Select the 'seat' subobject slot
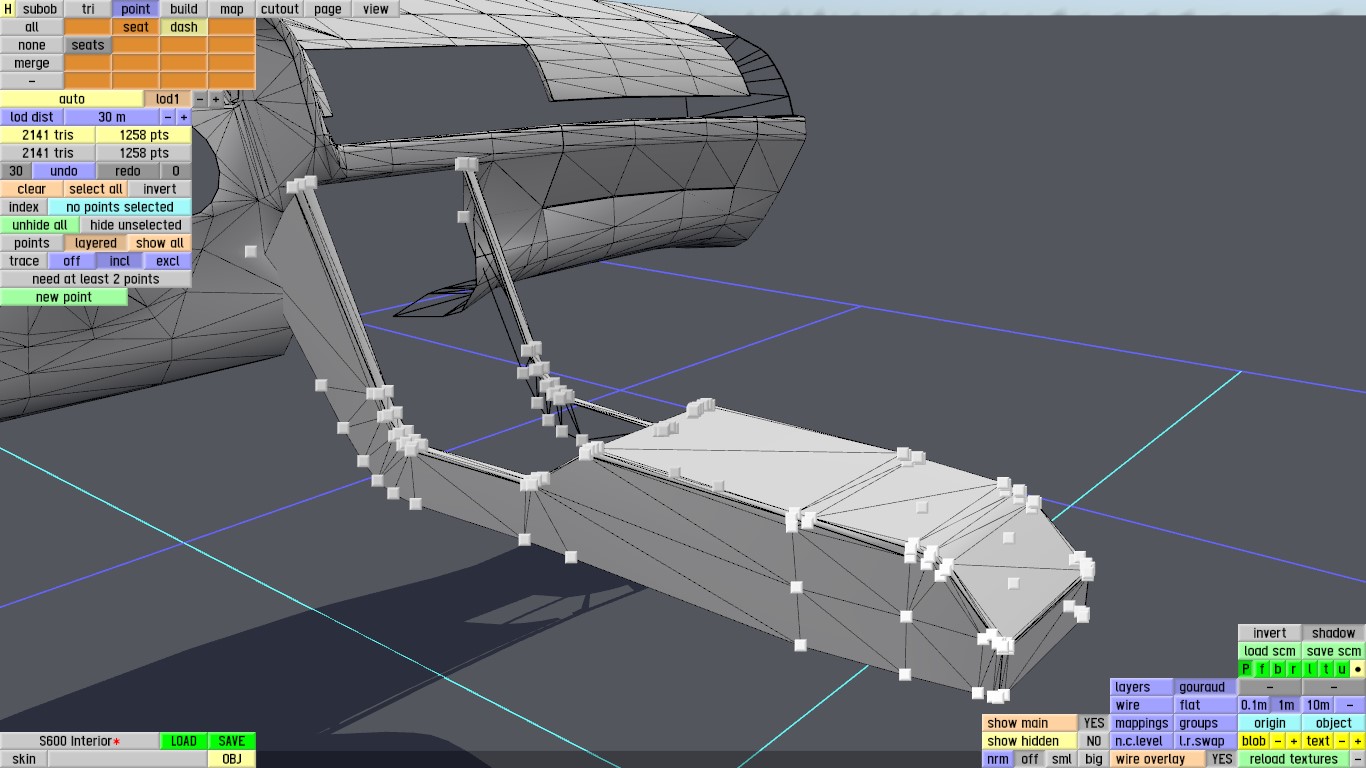 coord(136,27)
